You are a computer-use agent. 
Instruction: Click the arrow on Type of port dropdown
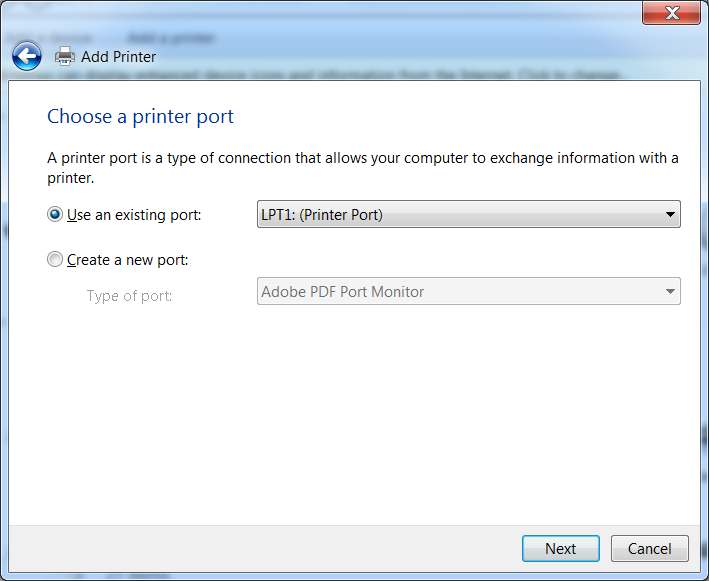tap(669, 292)
